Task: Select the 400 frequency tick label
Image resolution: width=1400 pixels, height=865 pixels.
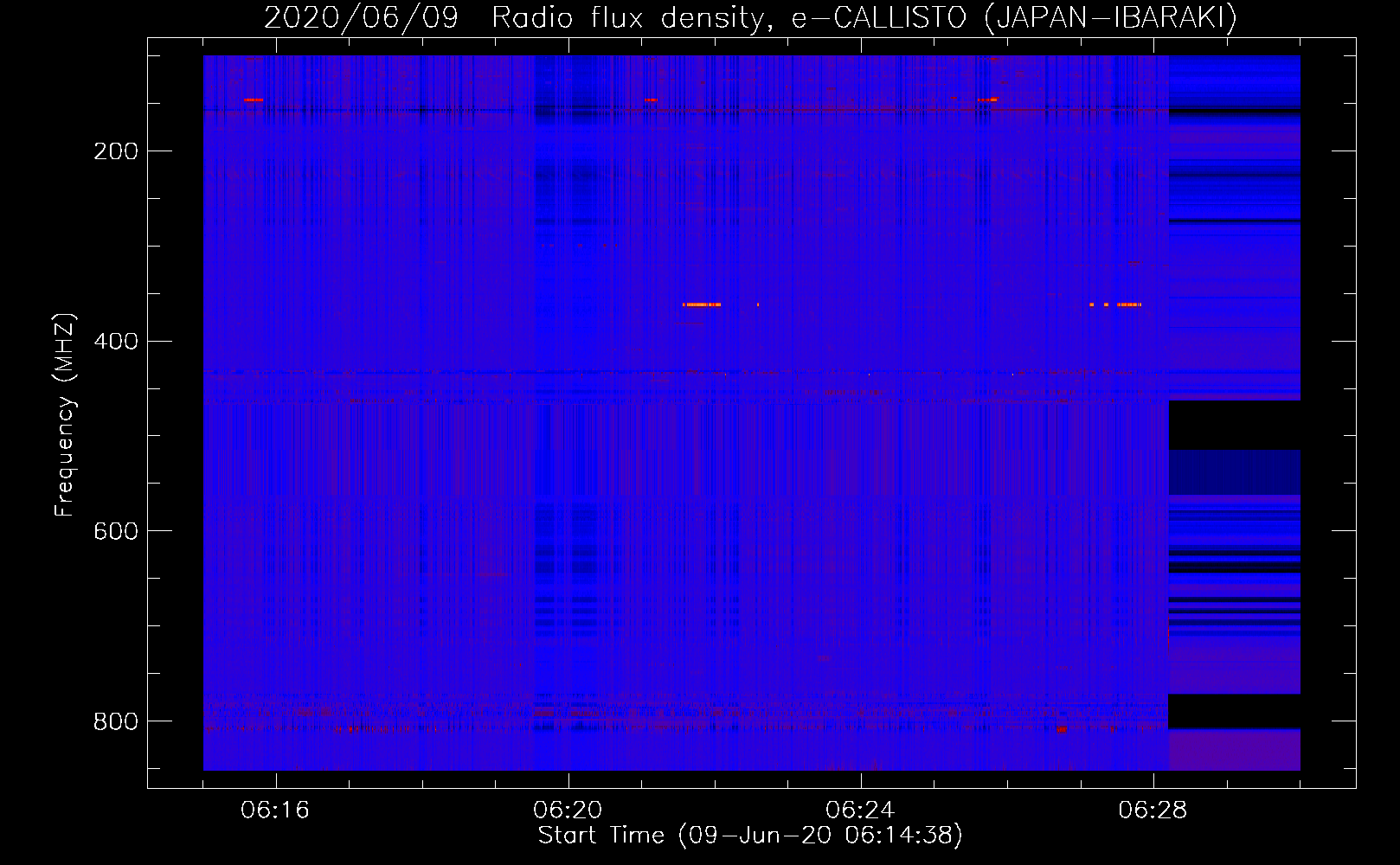Action: [x=116, y=342]
